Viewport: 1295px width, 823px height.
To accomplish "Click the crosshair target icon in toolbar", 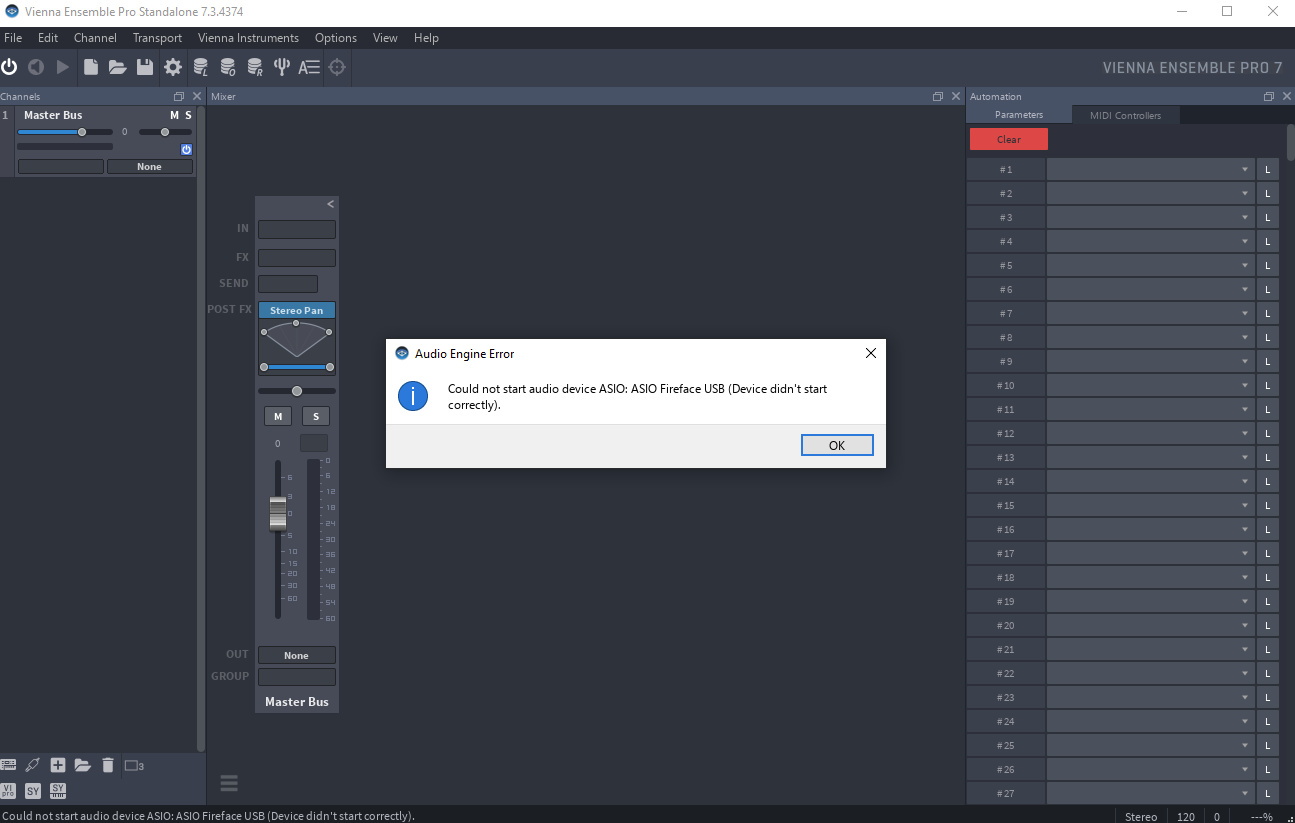I will click(337, 67).
